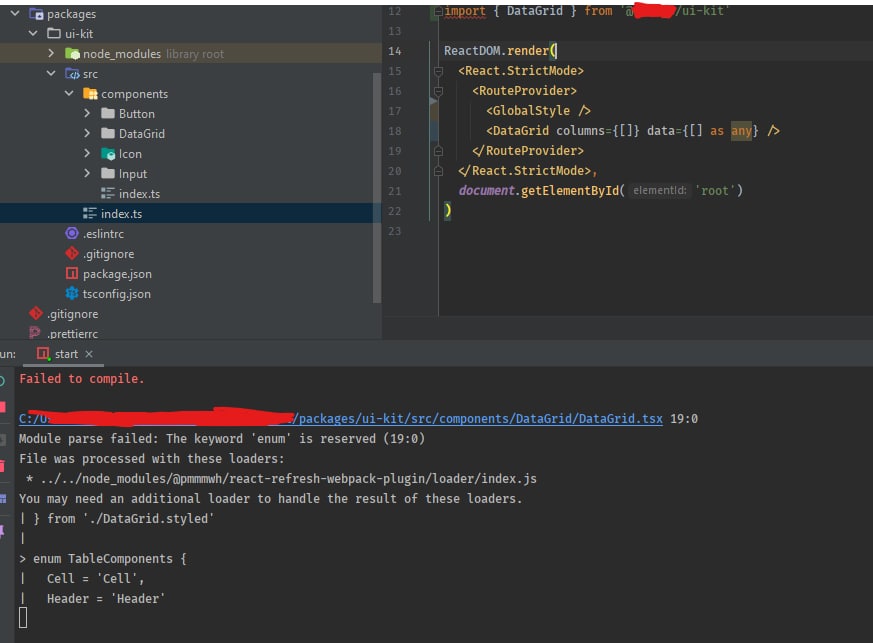Click the project tree vertical scrollbar

[377, 188]
